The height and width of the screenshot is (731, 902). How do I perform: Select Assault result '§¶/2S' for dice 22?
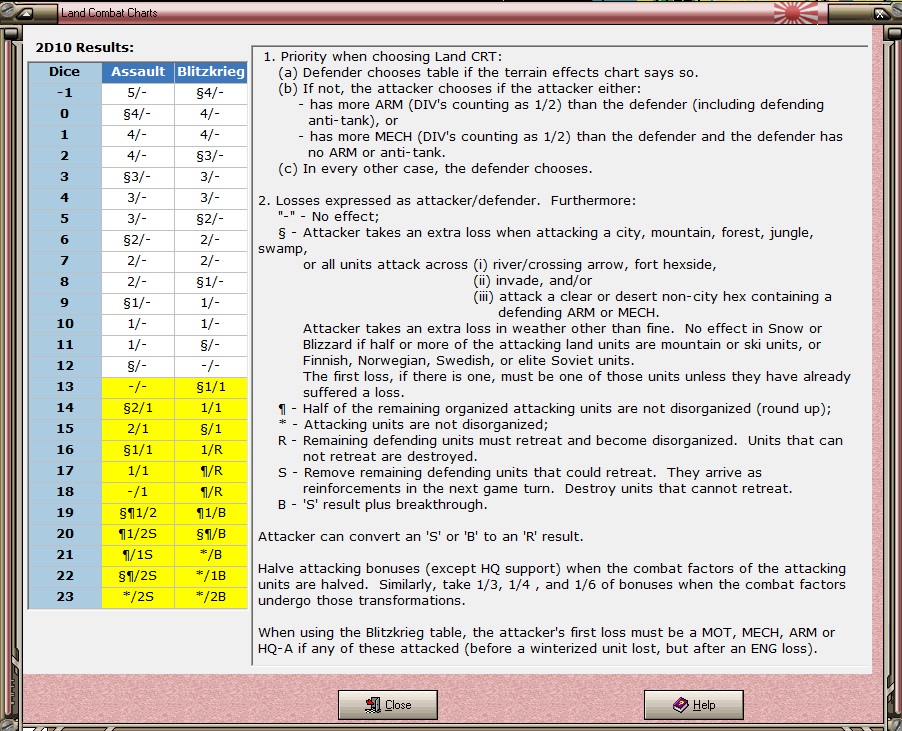[138, 576]
